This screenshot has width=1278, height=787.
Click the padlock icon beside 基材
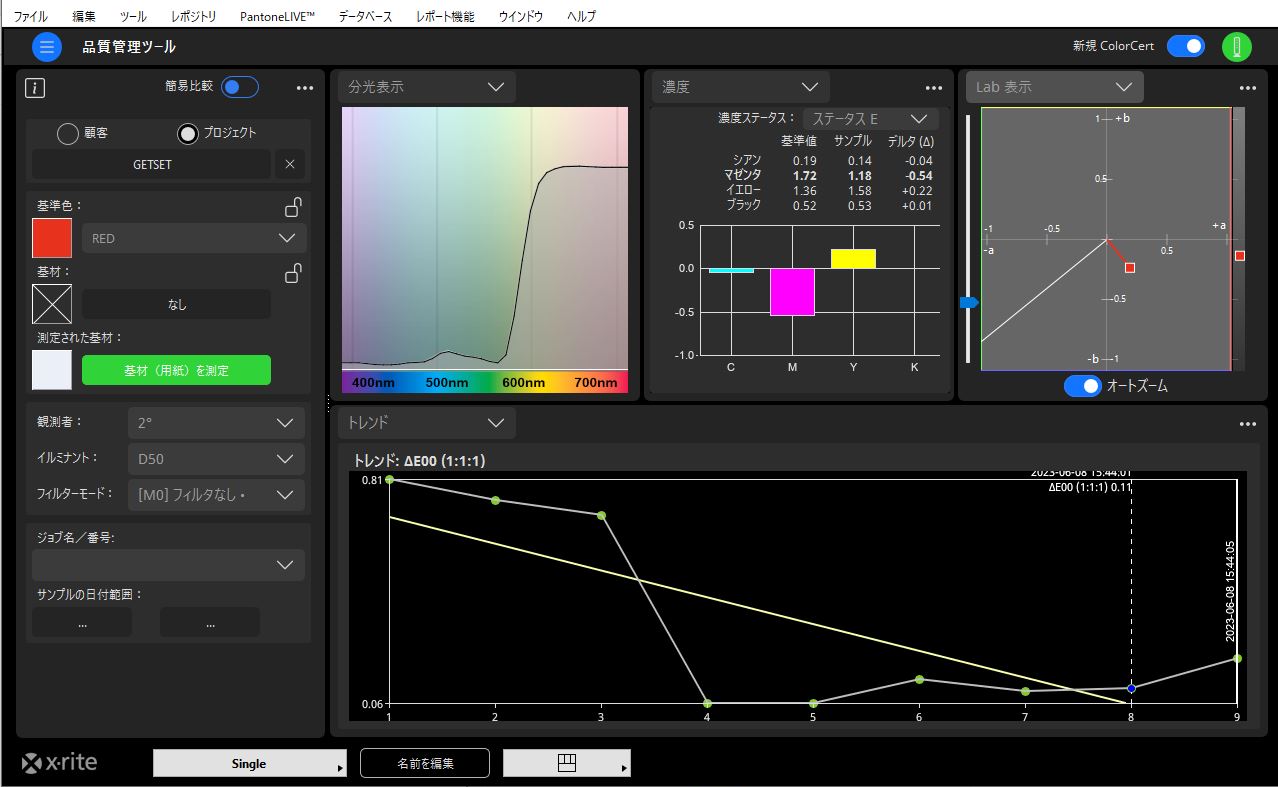[293, 272]
